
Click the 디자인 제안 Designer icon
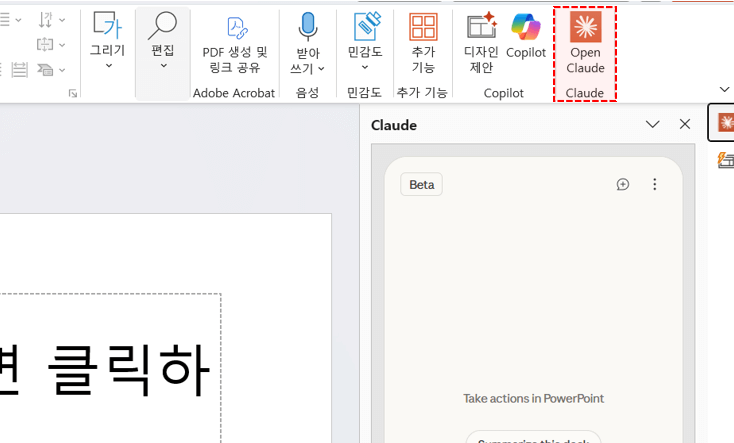481,42
